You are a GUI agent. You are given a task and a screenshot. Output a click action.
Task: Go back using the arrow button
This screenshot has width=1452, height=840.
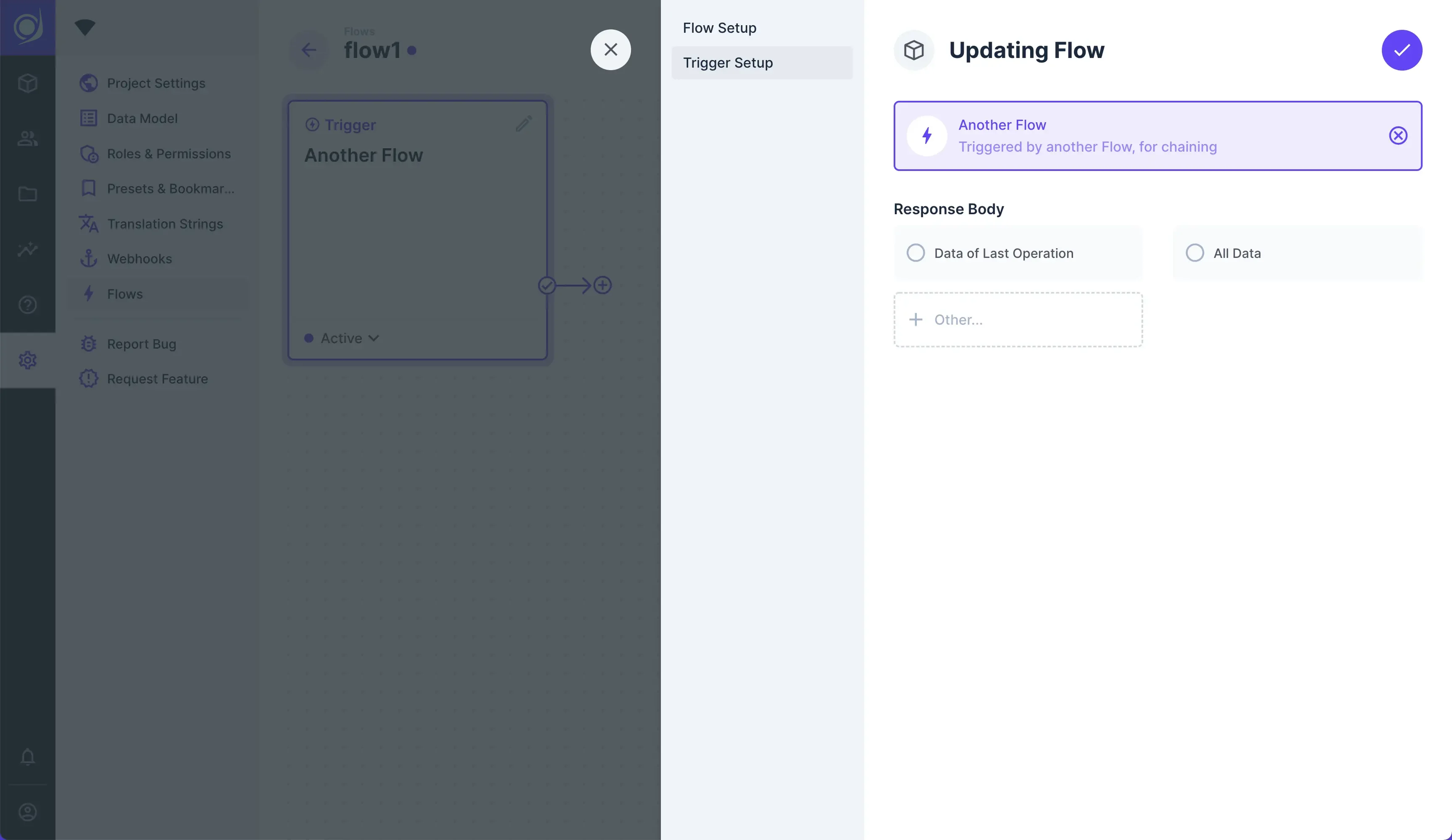pos(309,50)
